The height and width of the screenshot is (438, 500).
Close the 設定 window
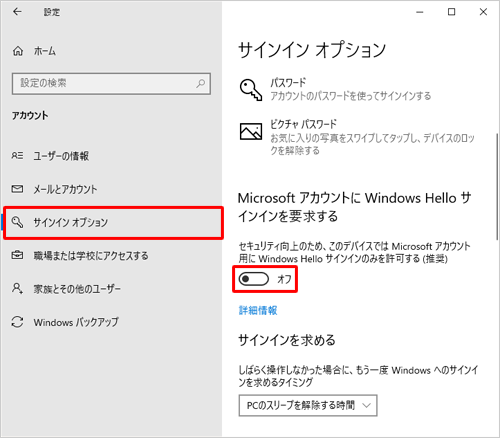click(x=483, y=12)
